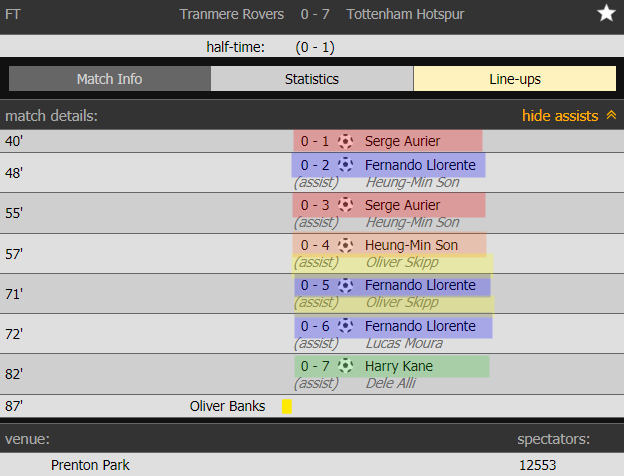The image size is (624, 476).
Task: Collapse assists using the double chevron
Action: [610, 116]
